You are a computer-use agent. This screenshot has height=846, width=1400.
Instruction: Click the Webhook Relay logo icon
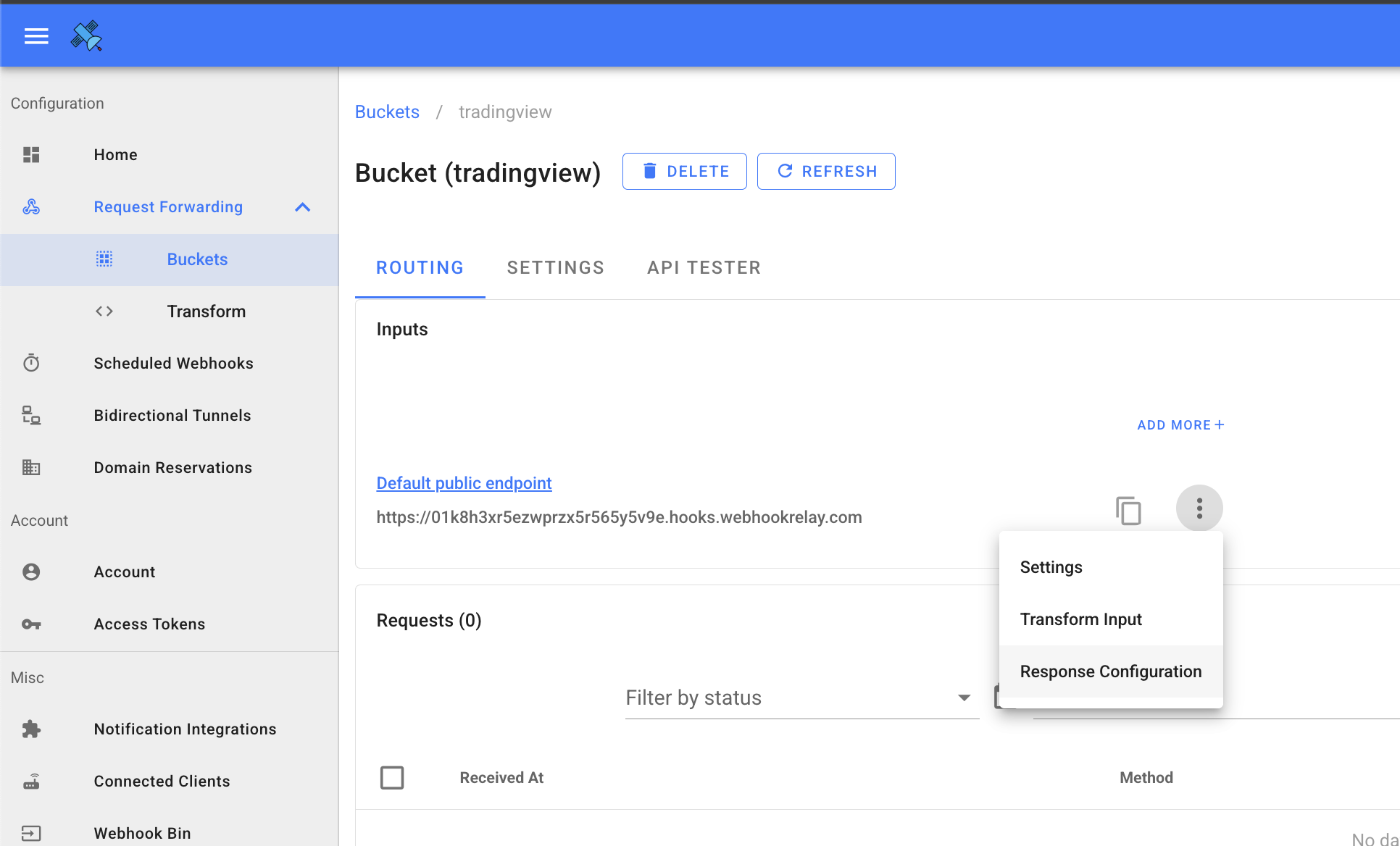pyautogui.click(x=86, y=35)
